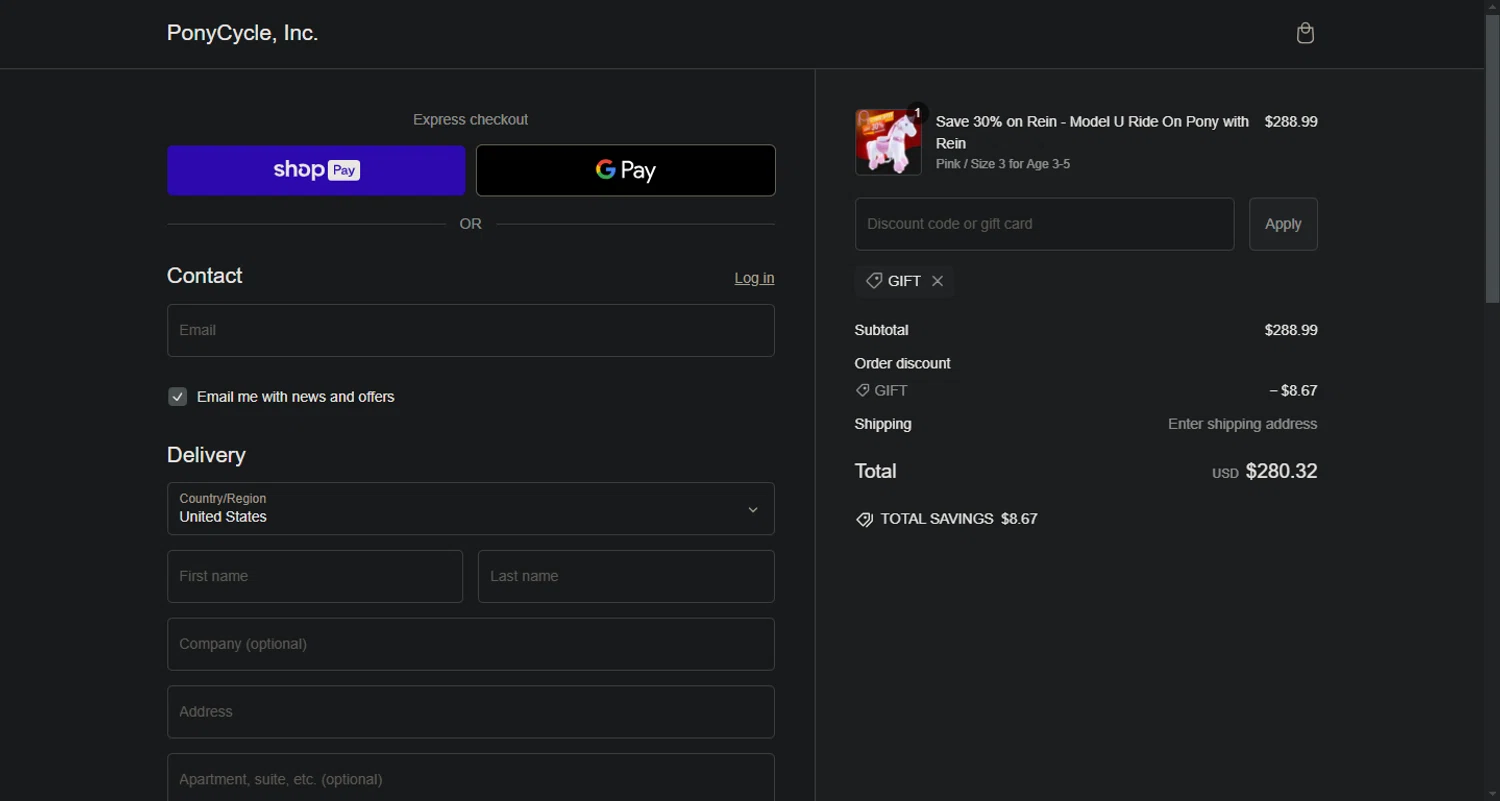Click the 'TOTAL SAVINGS $8.67' text

(958, 519)
